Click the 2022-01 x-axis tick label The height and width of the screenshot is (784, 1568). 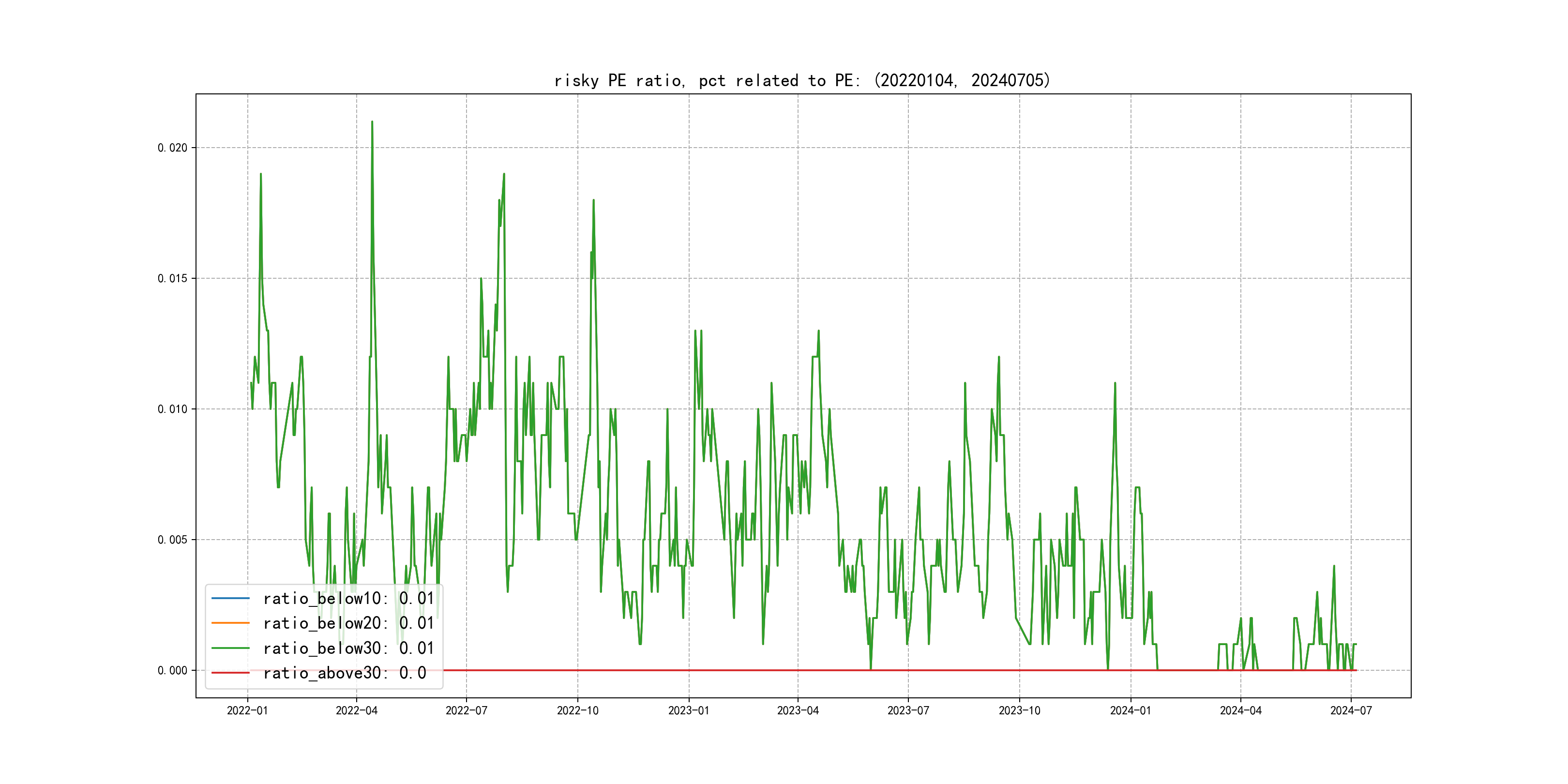point(247,710)
